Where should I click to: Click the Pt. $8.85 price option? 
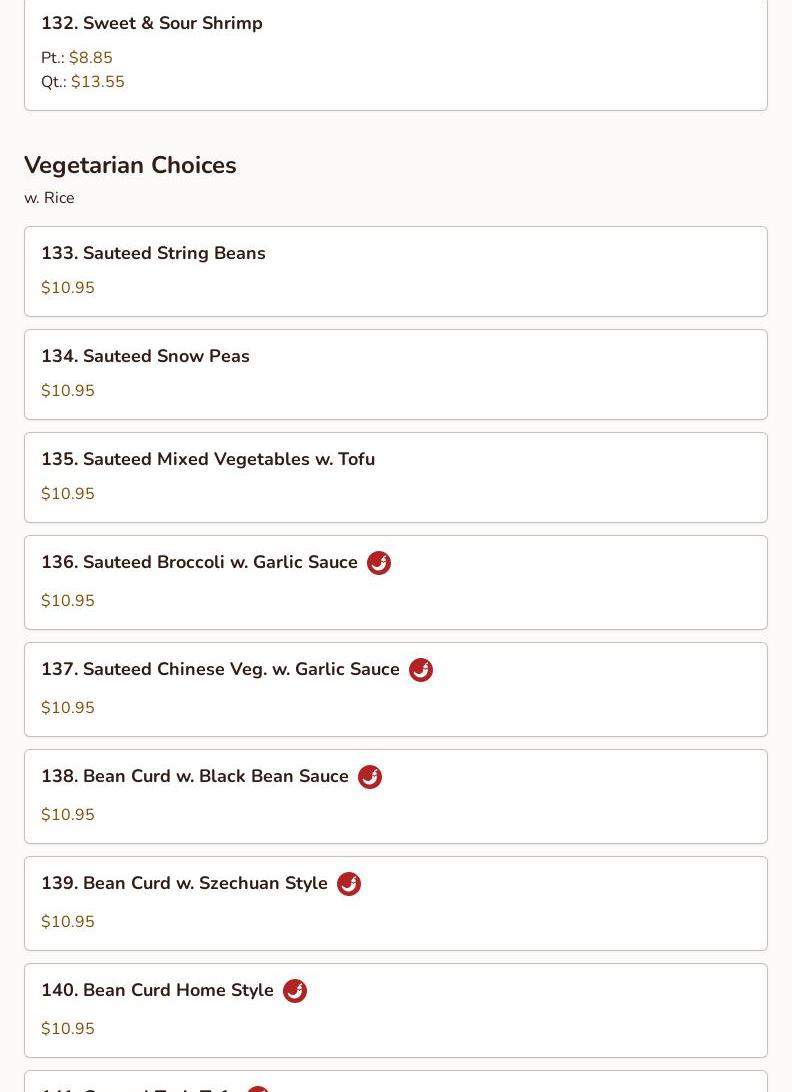pyautogui.click(x=77, y=57)
